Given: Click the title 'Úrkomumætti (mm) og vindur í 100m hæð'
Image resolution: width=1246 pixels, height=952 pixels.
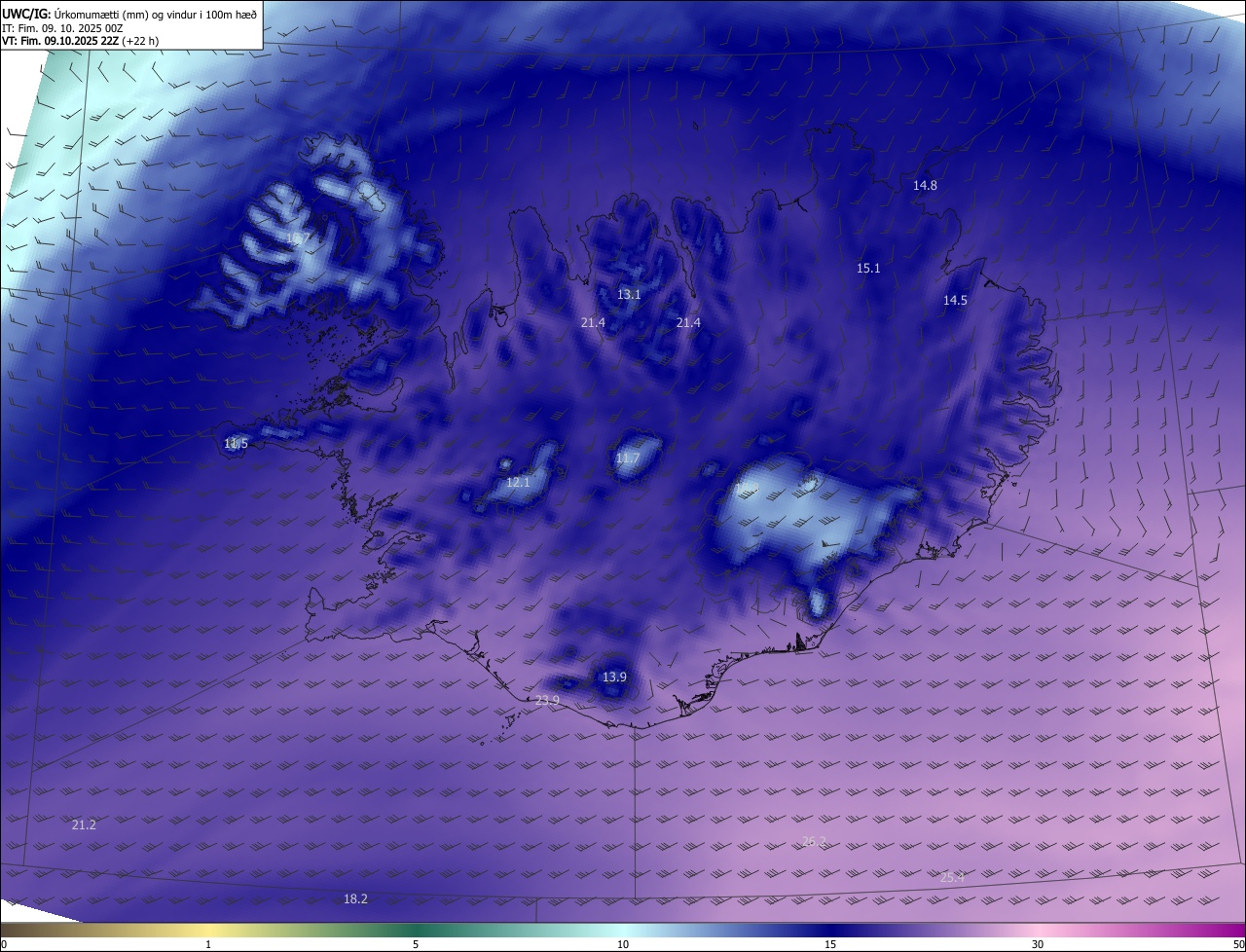Looking at the screenshot, I should click(155, 14).
